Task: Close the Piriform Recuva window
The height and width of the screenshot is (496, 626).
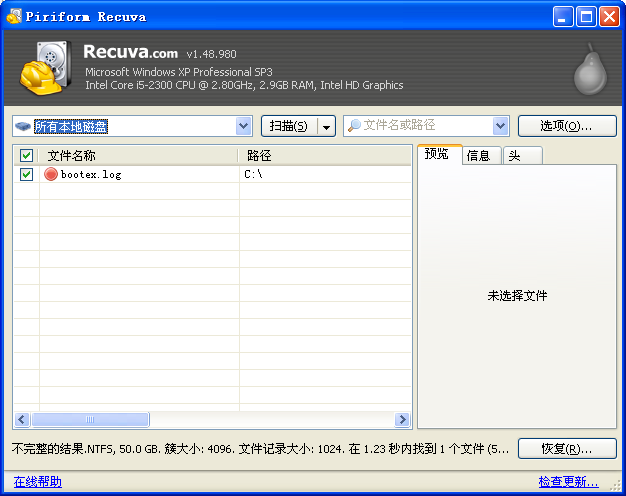Action: 610,17
